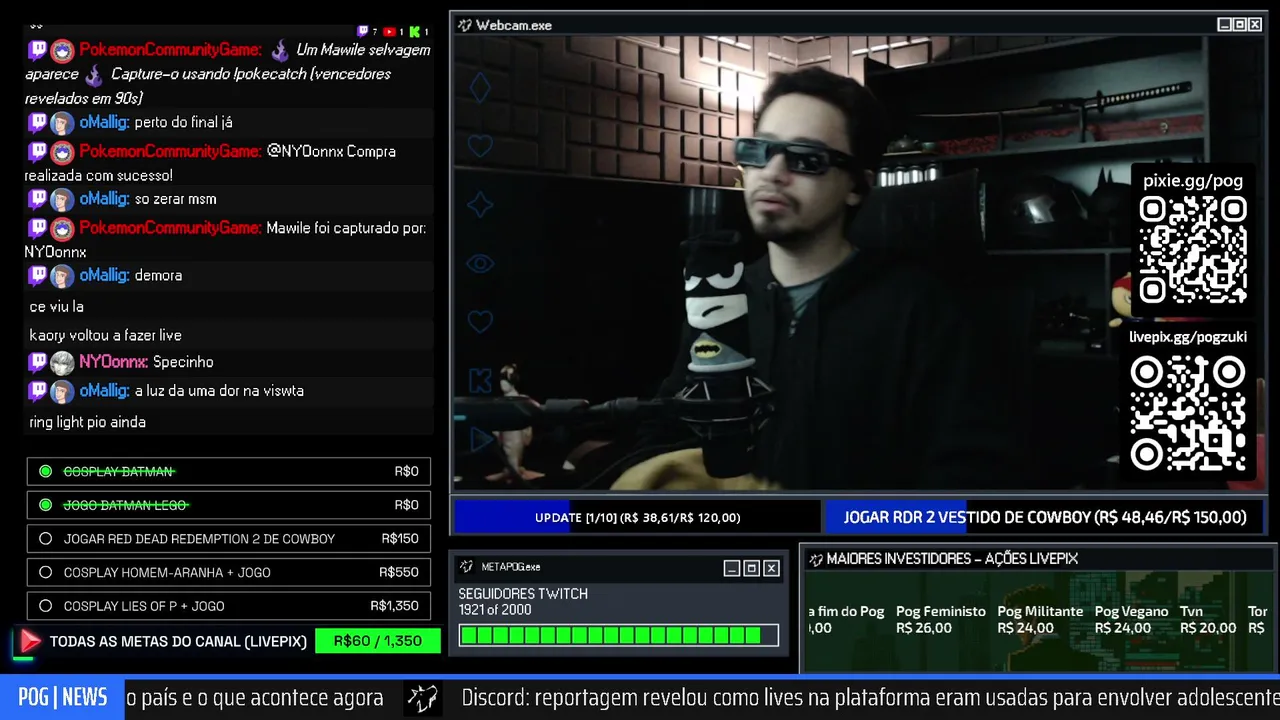Click the first flame emote before 'Um Mawile selvagem'
This screenshot has width=1280, height=720.
(x=280, y=50)
